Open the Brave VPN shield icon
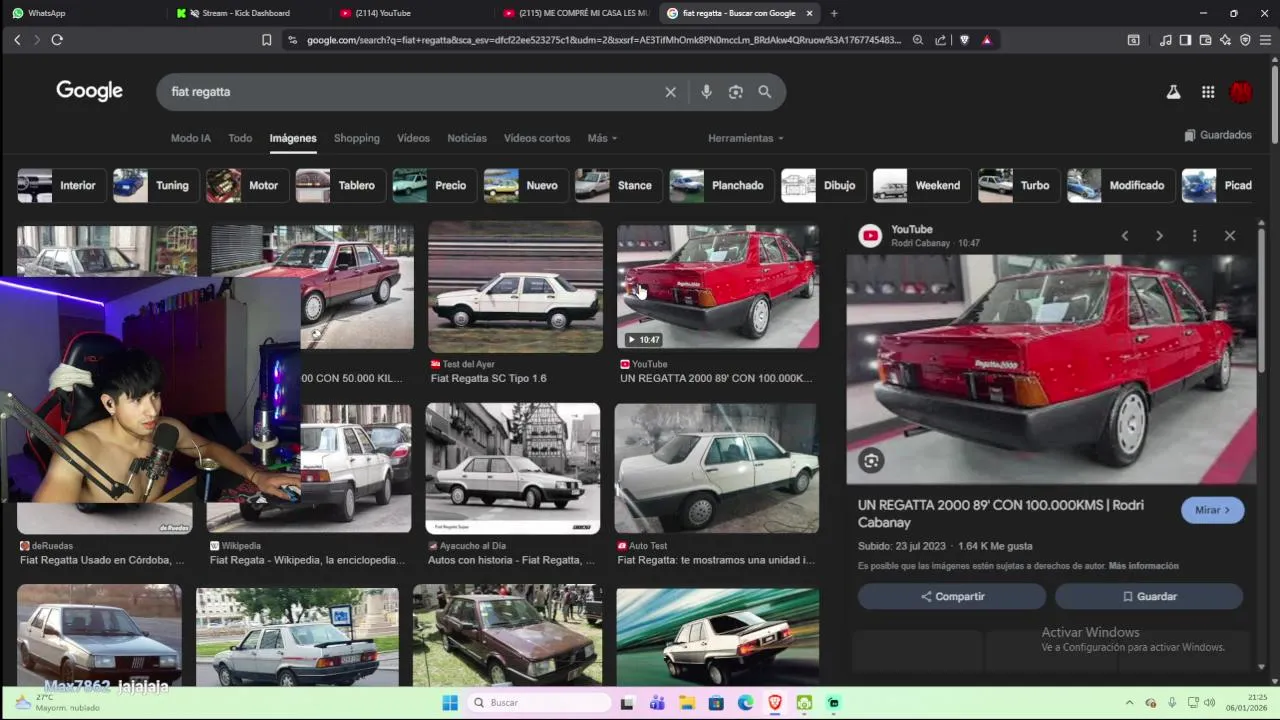1280x720 pixels. pyautogui.click(x=1245, y=40)
